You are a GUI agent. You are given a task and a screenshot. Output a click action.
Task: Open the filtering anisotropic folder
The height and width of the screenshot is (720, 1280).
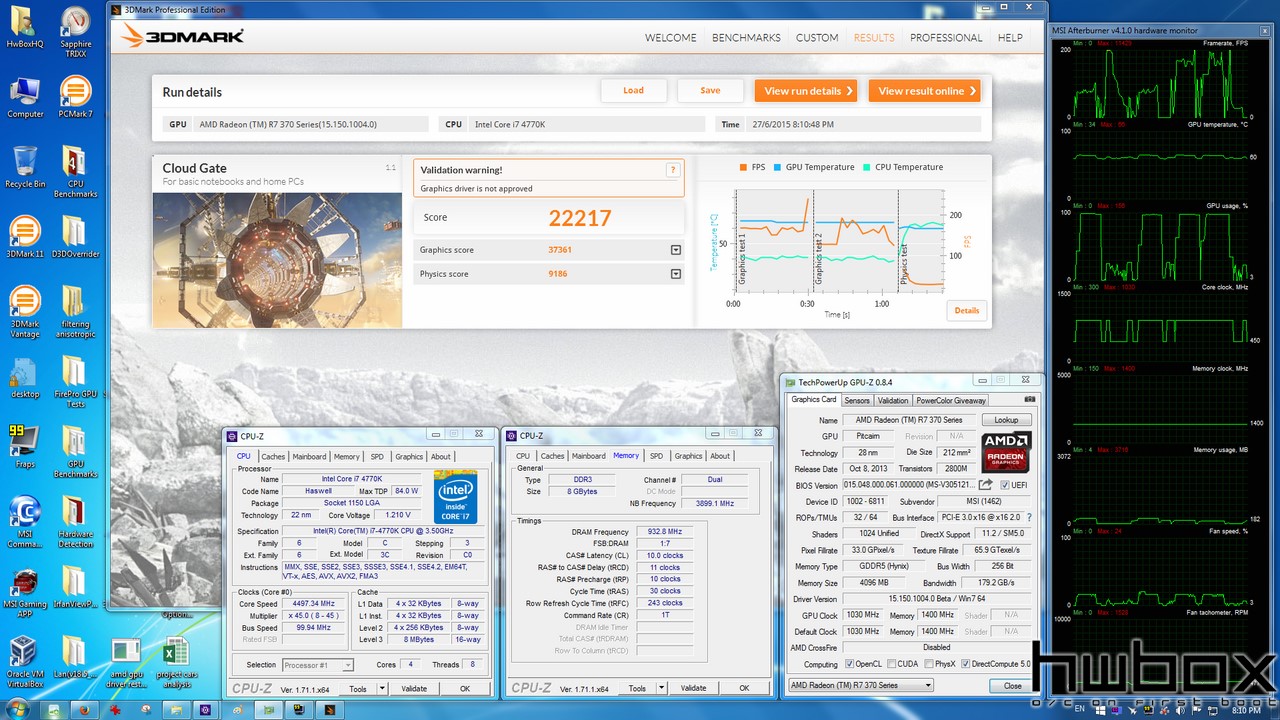(75, 312)
